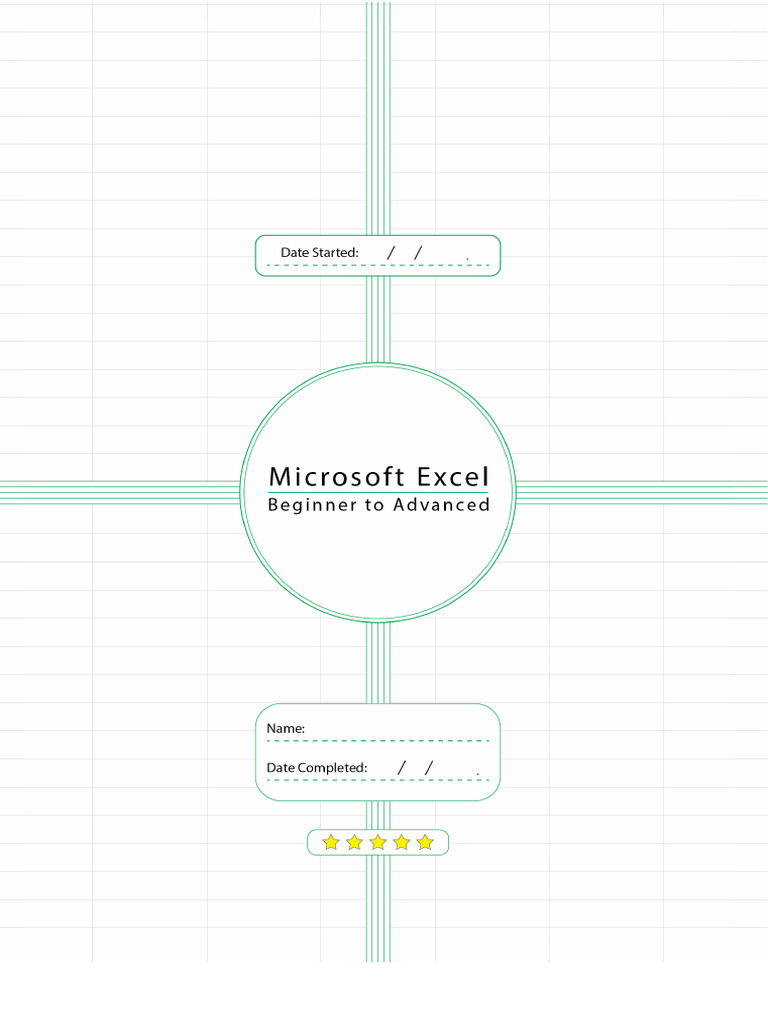
Task: Select the first yellow star
Action: click(331, 842)
